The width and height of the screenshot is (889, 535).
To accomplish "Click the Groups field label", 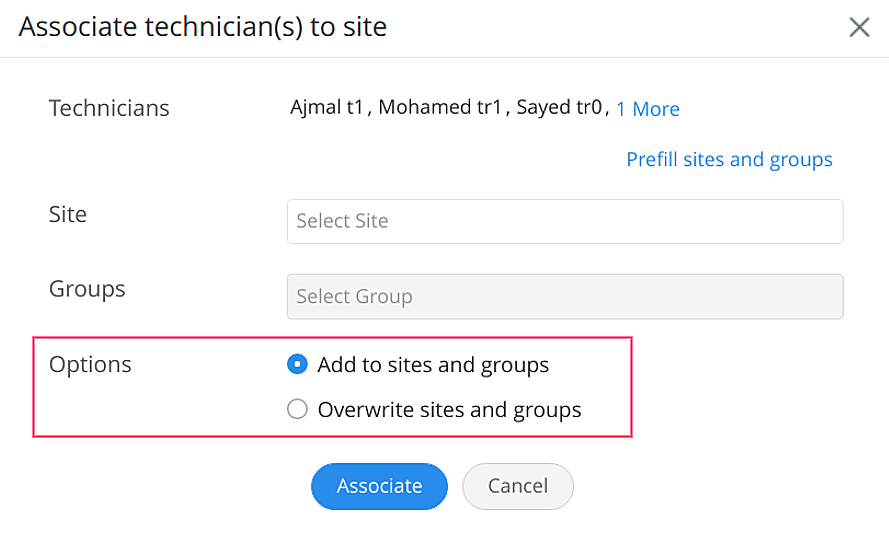I will tap(87, 289).
